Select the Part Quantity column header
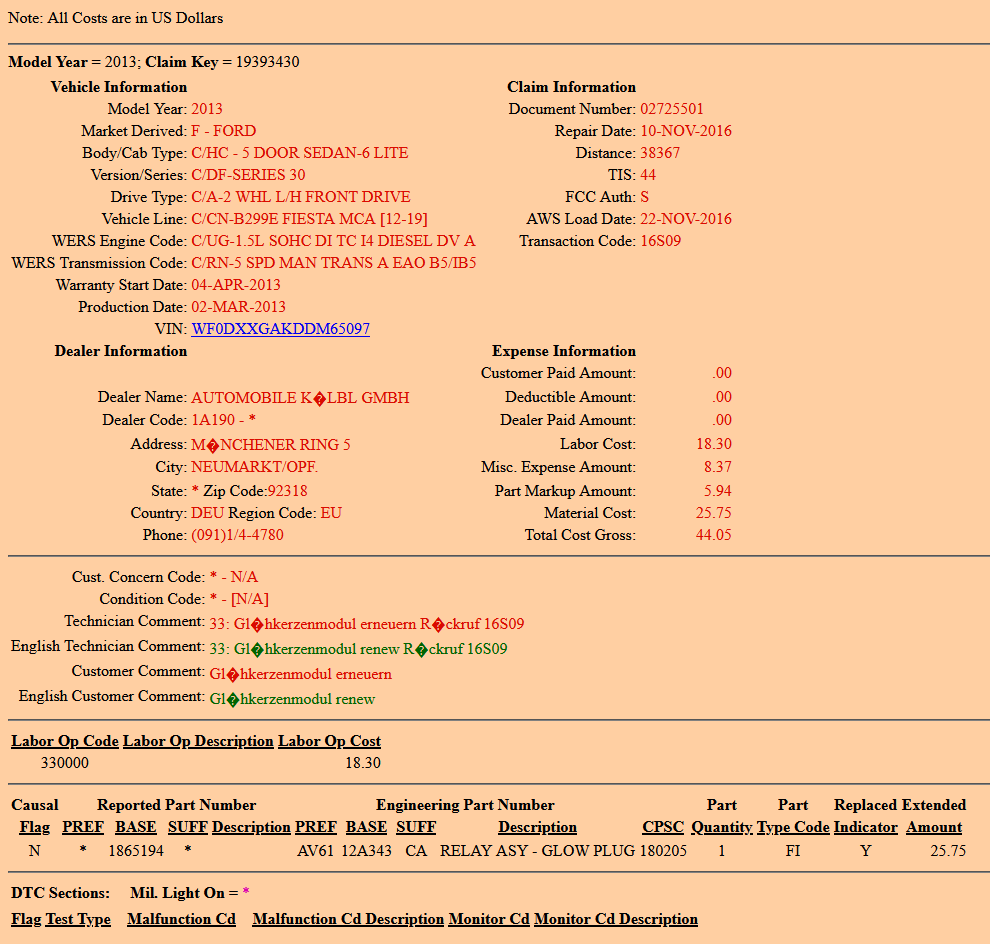This screenshot has height=944, width=990. [x=721, y=827]
